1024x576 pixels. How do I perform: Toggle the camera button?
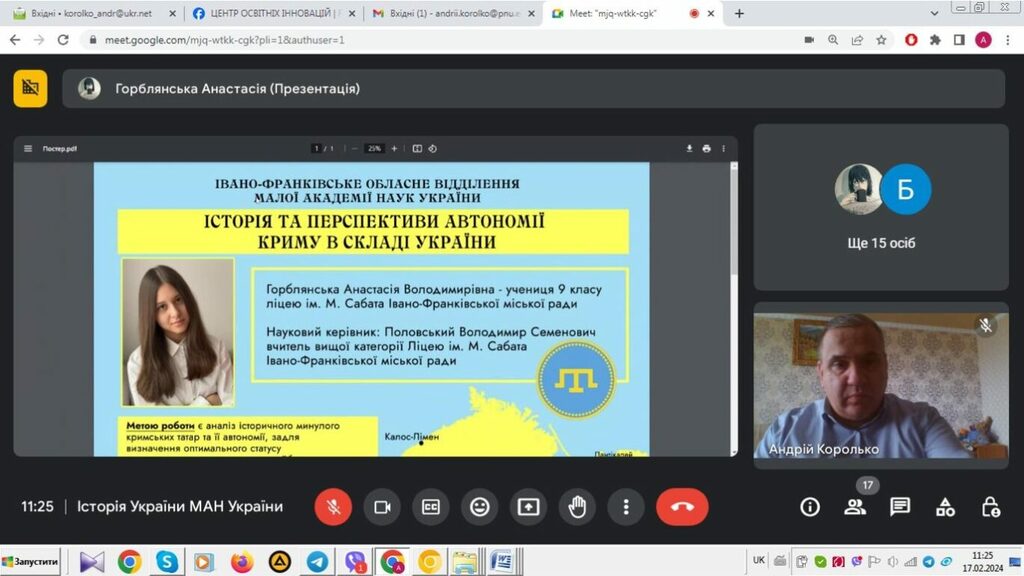point(382,507)
